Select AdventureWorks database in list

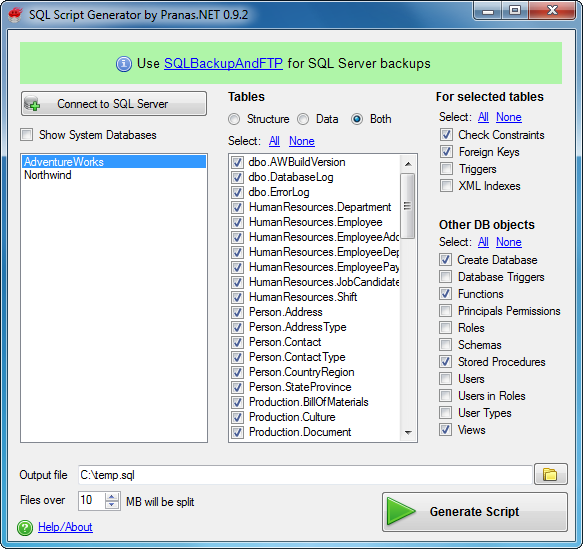pyautogui.click(x=114, y=162)
